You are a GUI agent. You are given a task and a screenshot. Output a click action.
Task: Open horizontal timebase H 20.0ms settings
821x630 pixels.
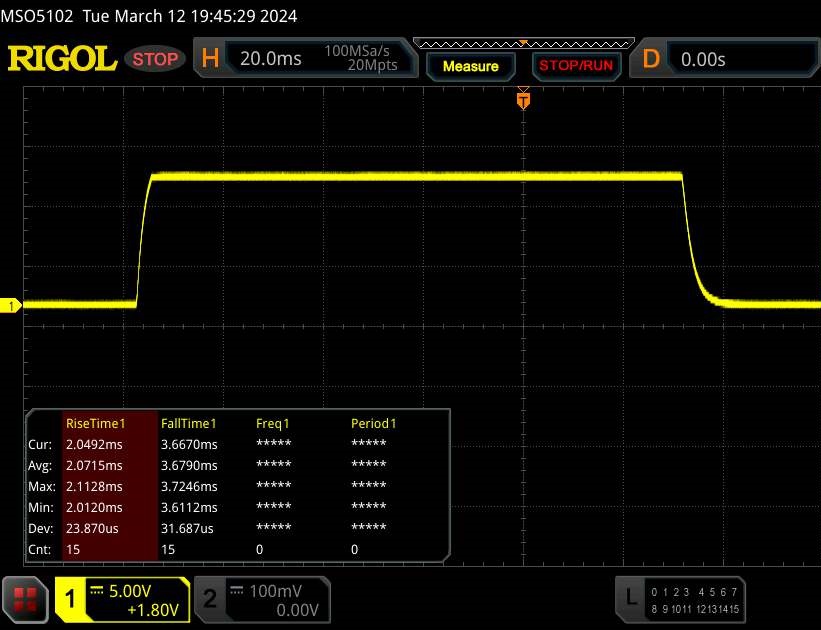pos(305,58)
